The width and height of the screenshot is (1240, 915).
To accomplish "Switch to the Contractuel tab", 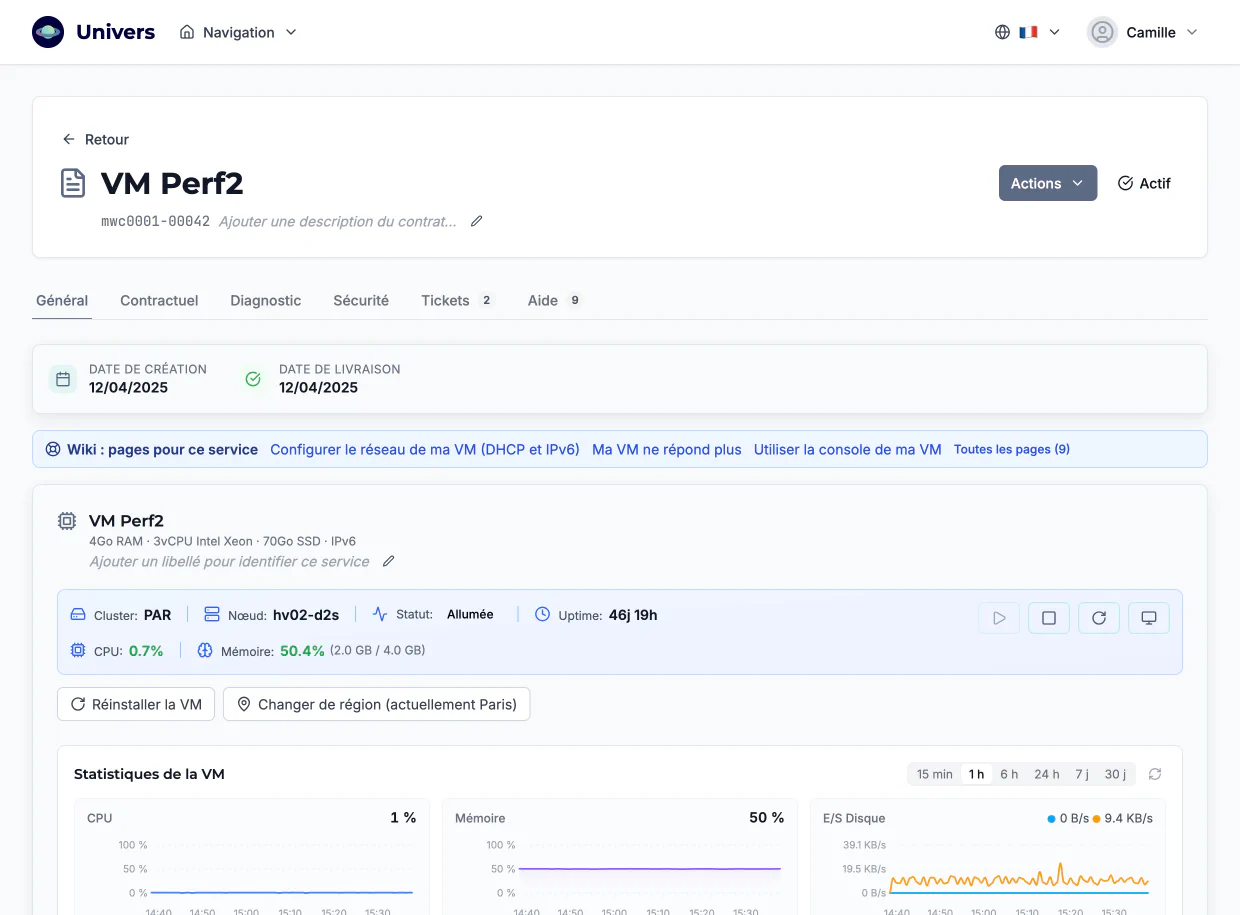I will (x=159, y=300).
